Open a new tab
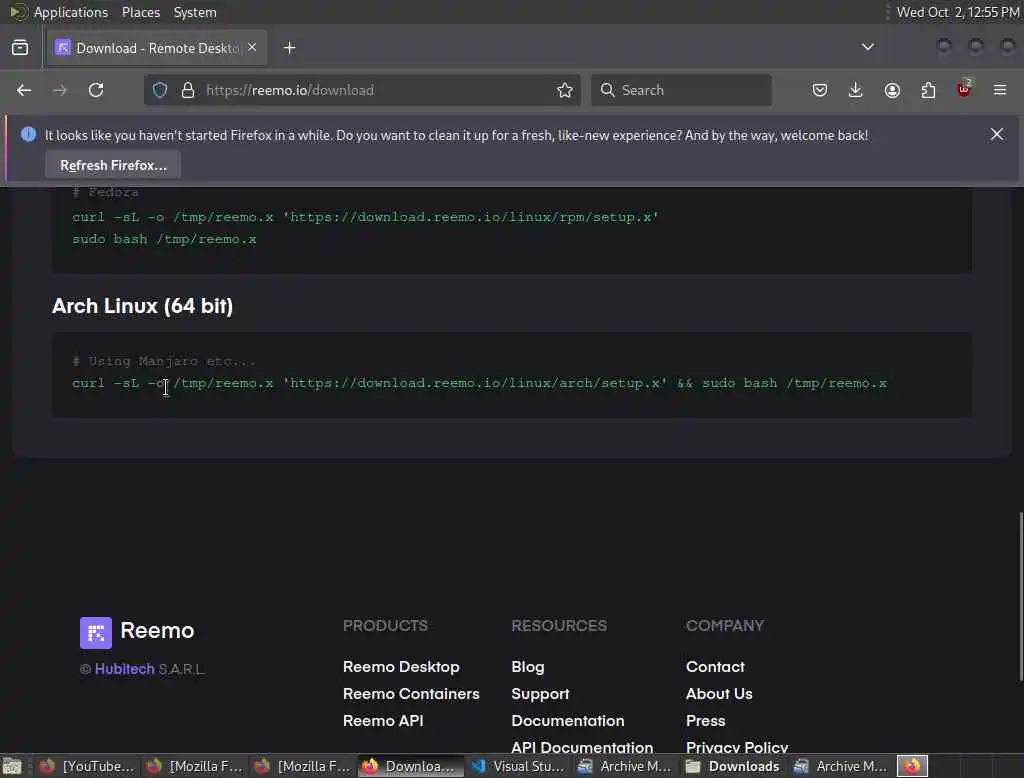Viewport: 1024px width, 778px height. [289, 48]
